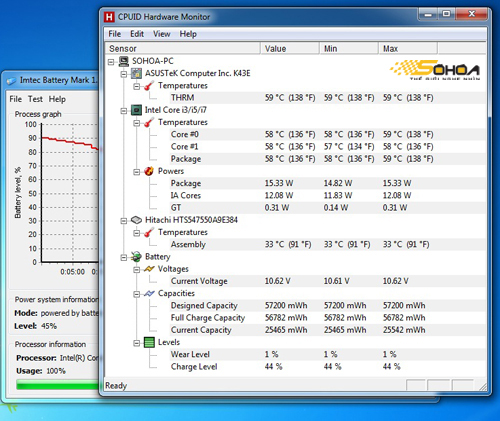Collapse the Hitachi HTS547550A9E384 node

[x=124, y=221]
